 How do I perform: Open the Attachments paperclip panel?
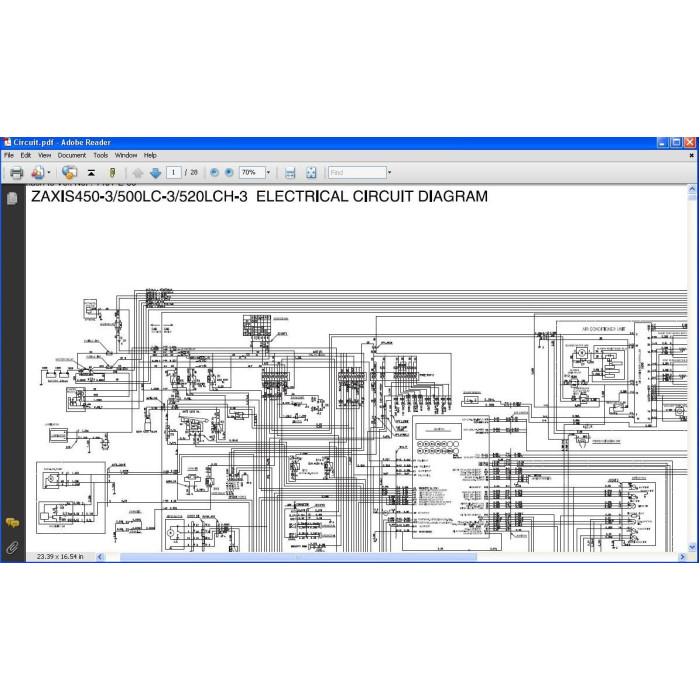(12, 547)
